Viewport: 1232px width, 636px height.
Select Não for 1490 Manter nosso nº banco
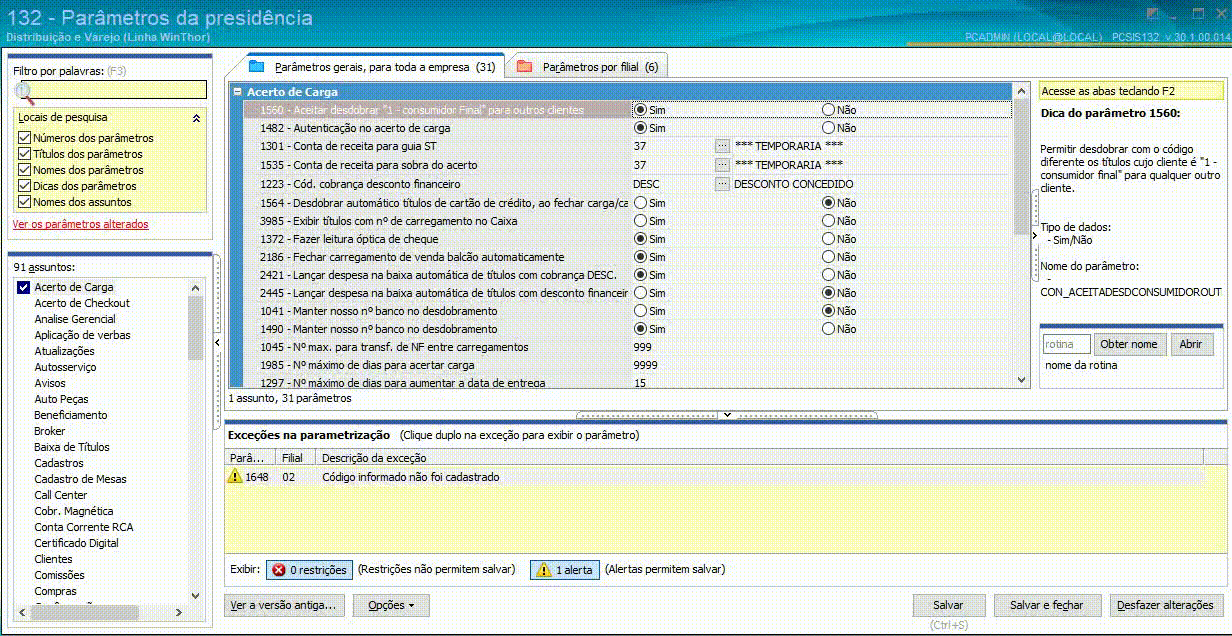click(x=828, y=329)
